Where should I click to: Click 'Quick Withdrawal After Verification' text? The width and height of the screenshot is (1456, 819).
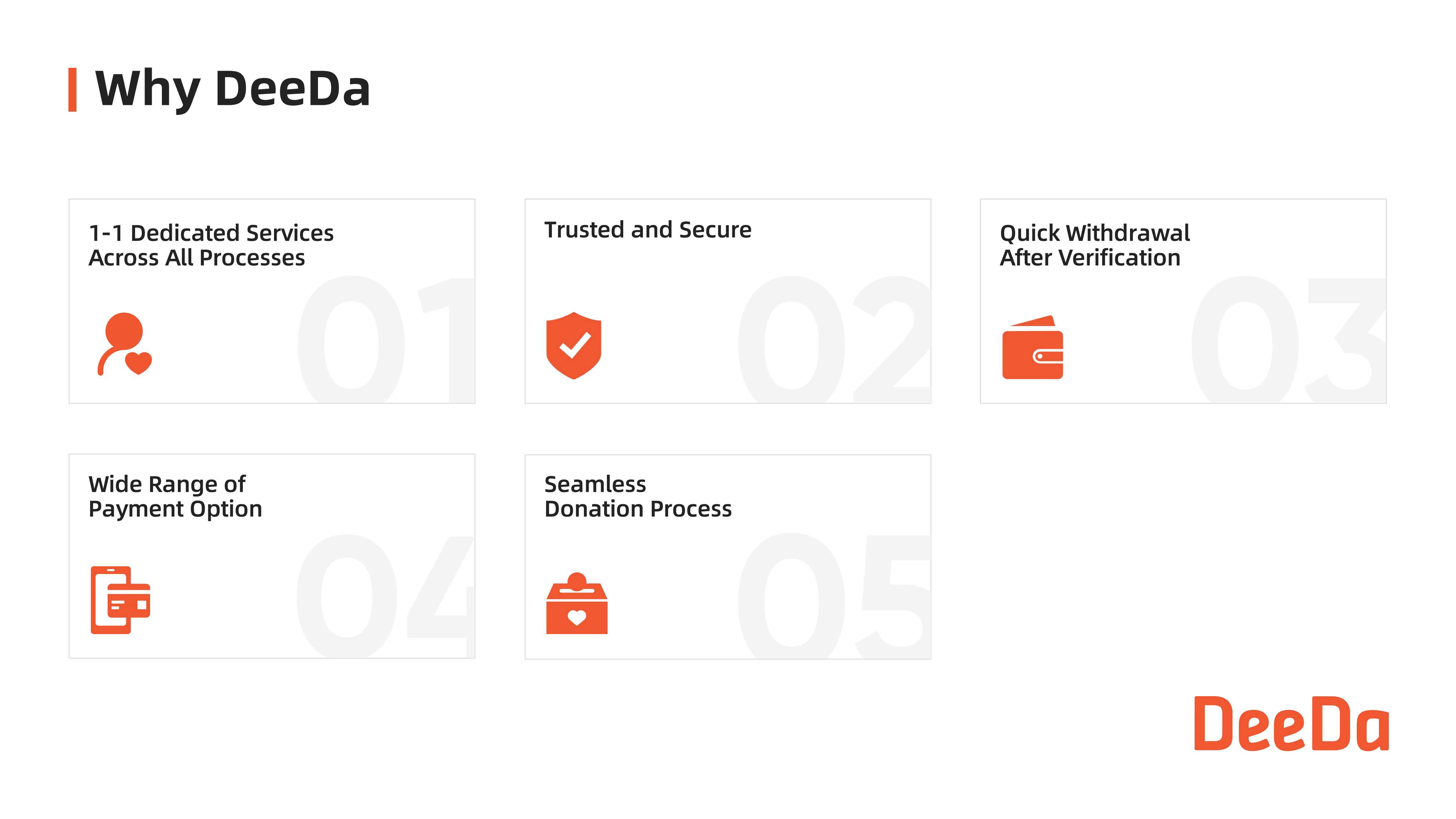[x=1095, y=245]
